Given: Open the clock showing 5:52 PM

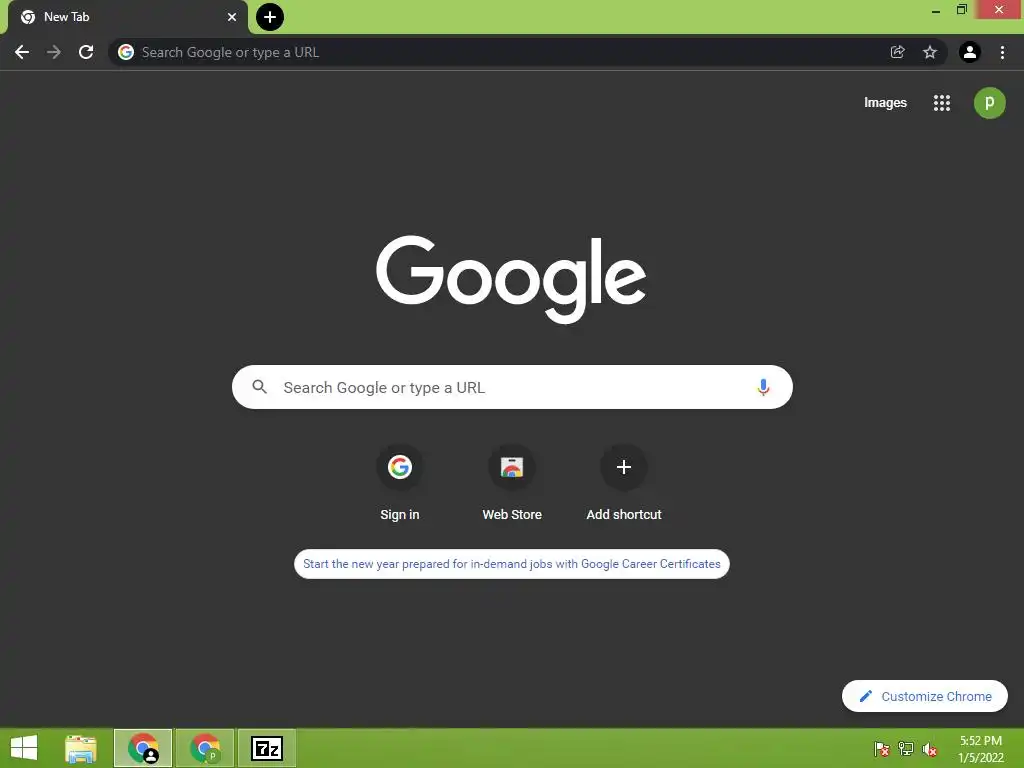Looking at the screenshot, I should coord(981,749).
